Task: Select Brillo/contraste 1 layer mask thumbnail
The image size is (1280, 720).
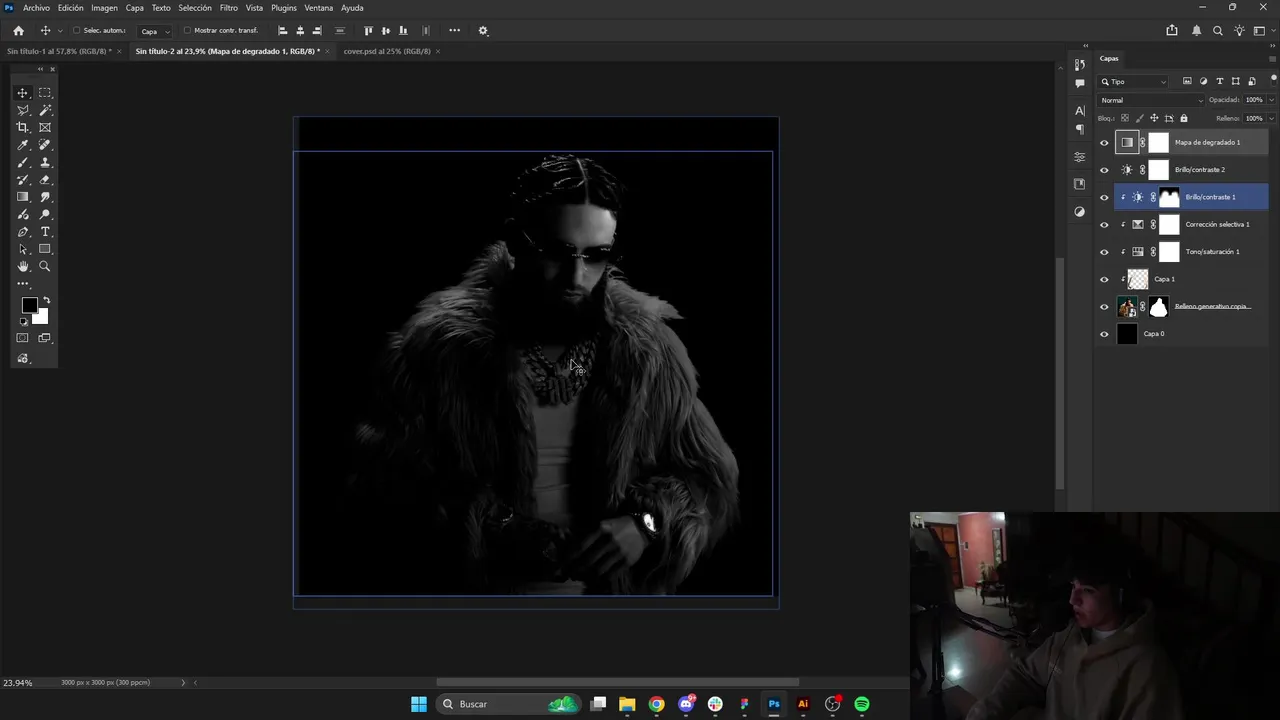Action: pos(1168,197)
